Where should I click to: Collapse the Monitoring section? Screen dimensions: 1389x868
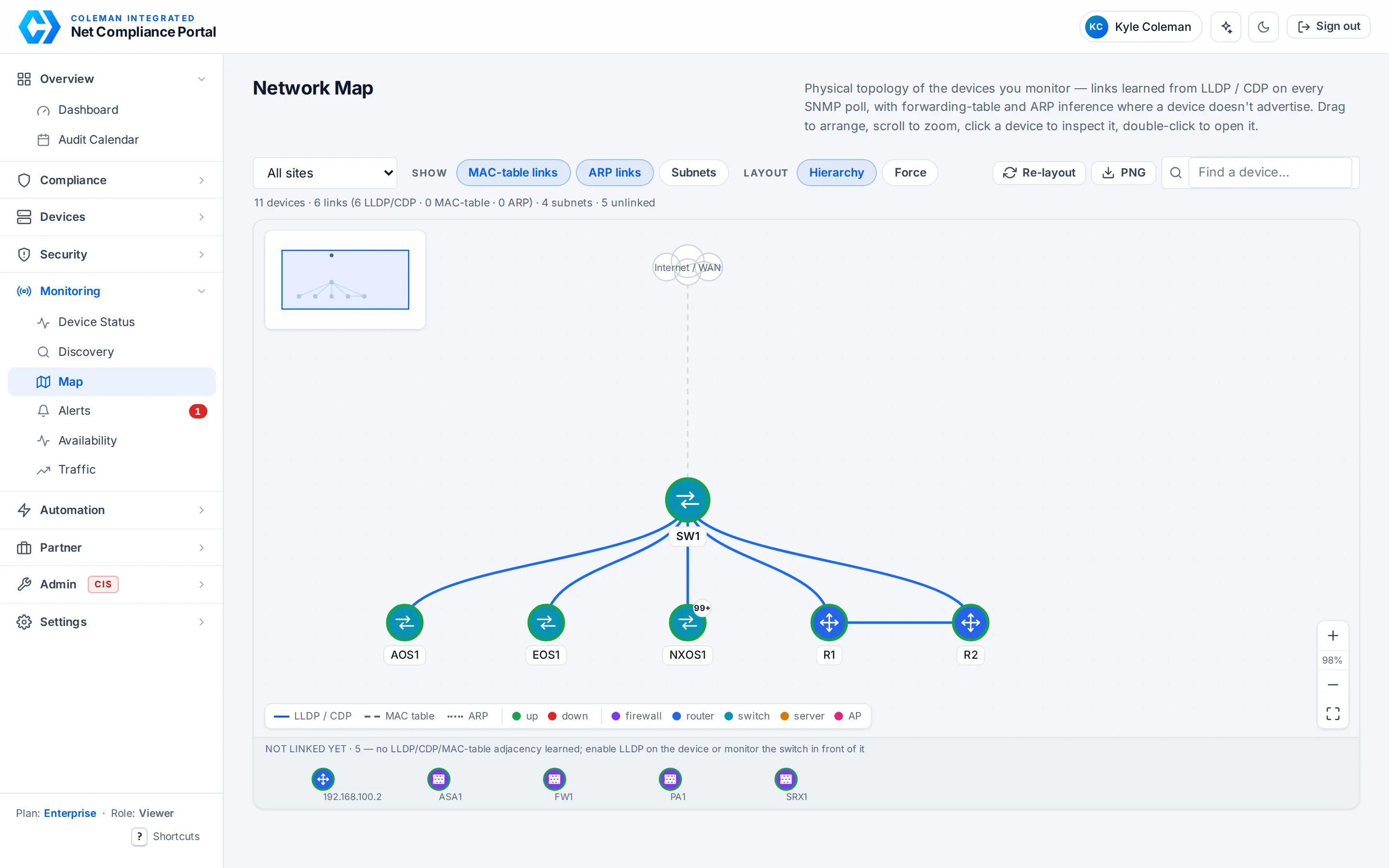point(111,291)
